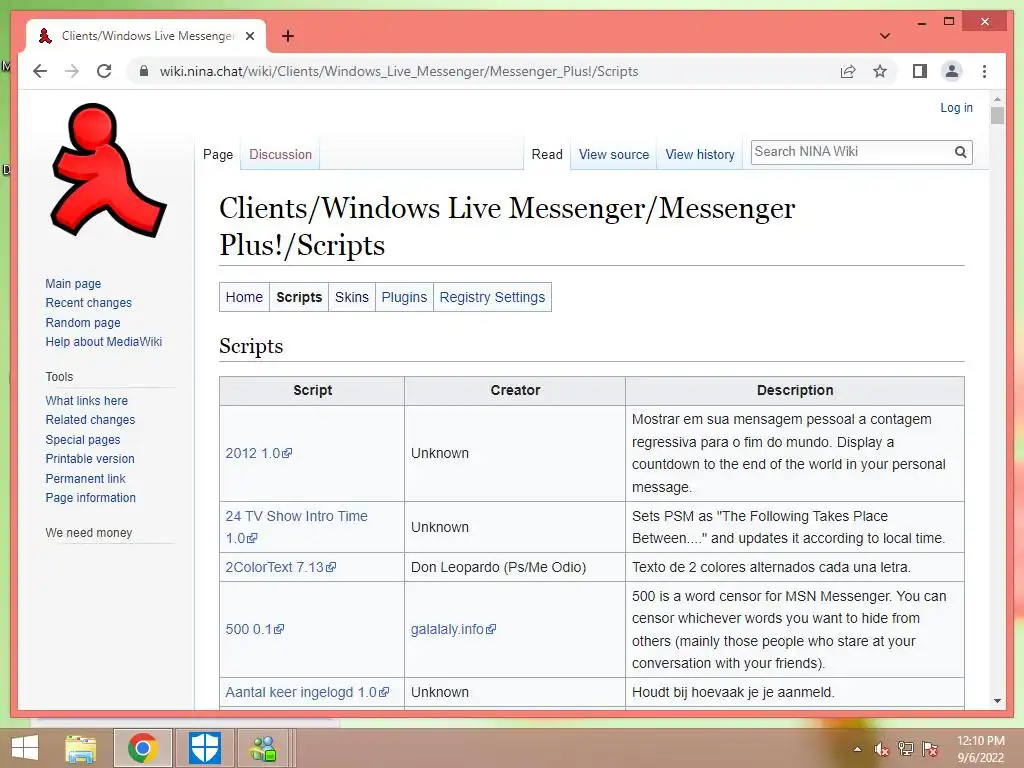Image resolution: width=1024 pixels, height=768 pixels.
Task: Click the Don Leopardo creator cell
Action: point(515,567)
